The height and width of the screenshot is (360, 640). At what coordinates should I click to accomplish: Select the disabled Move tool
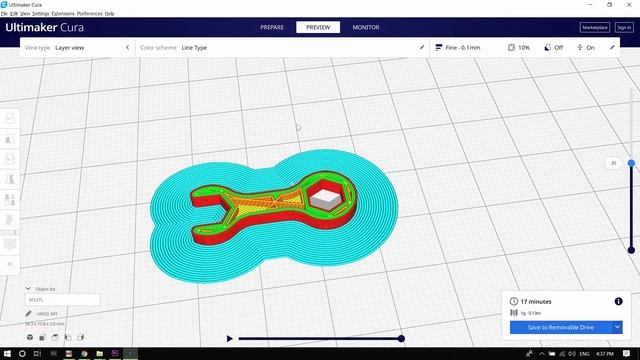click(10, 118)
